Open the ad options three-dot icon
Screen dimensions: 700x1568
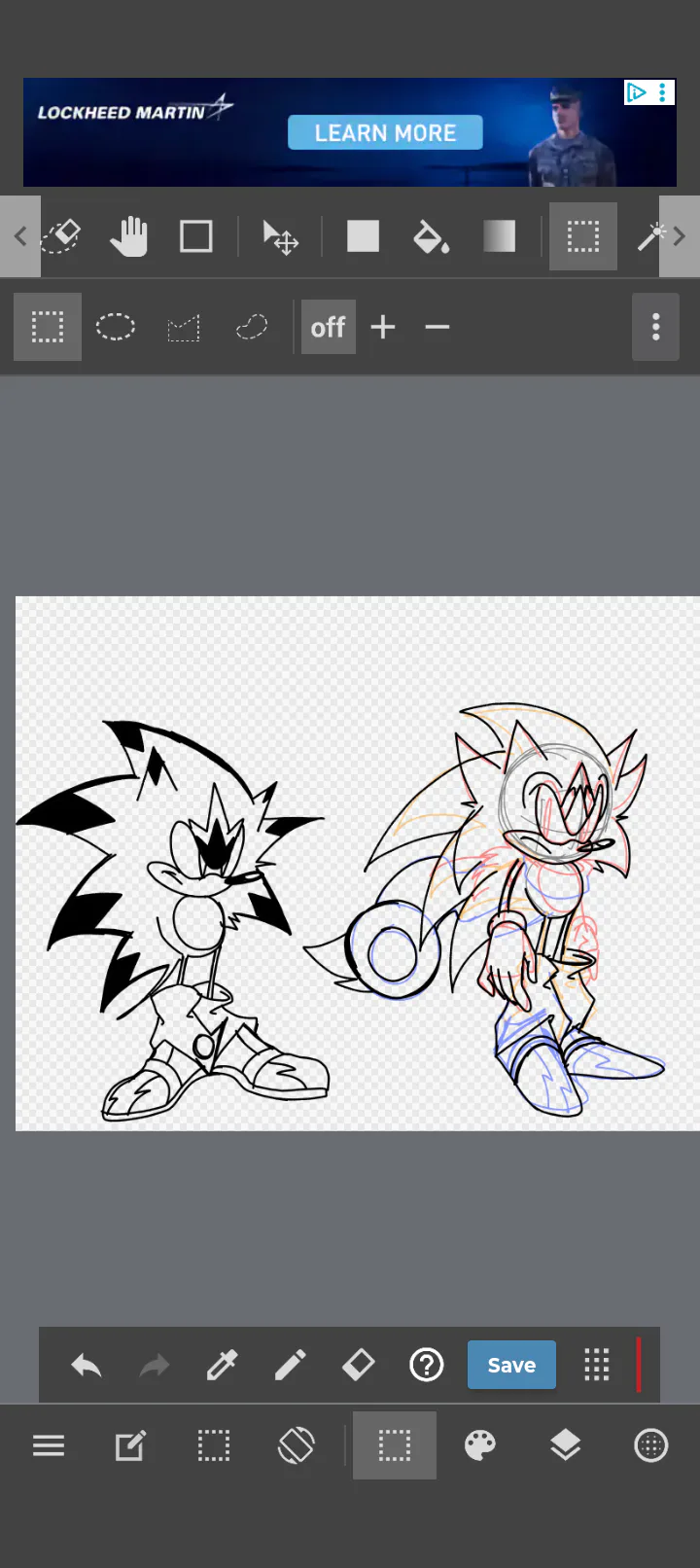pyautogui.click(x=663, y=92)
